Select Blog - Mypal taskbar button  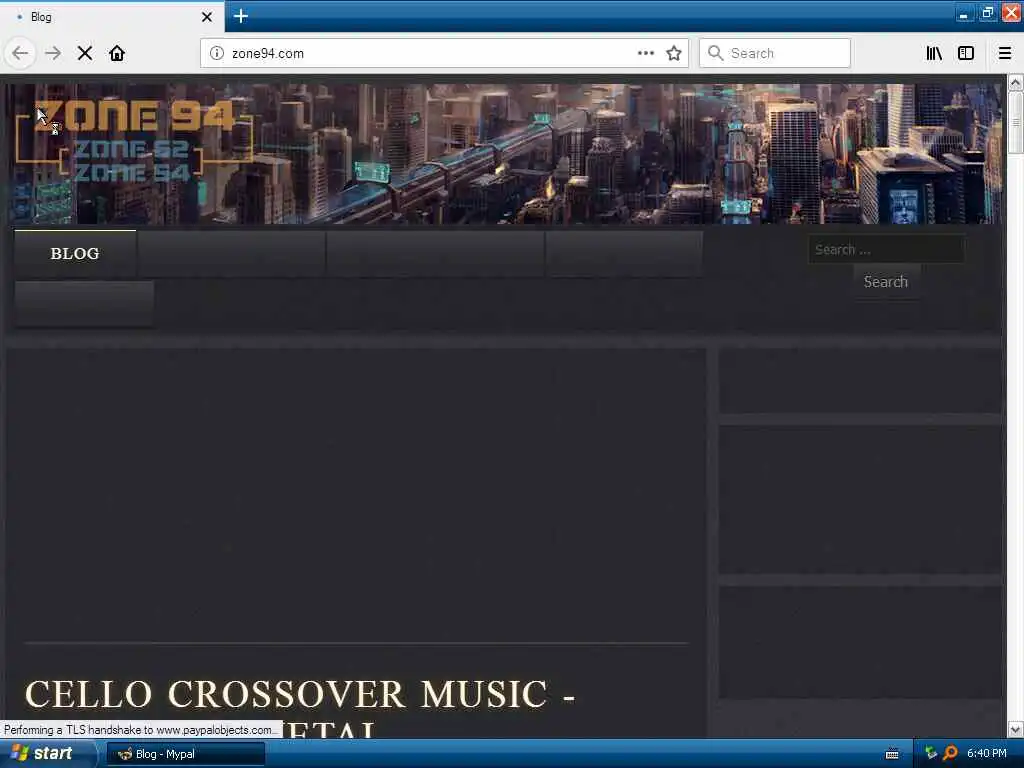click(185, 754)
